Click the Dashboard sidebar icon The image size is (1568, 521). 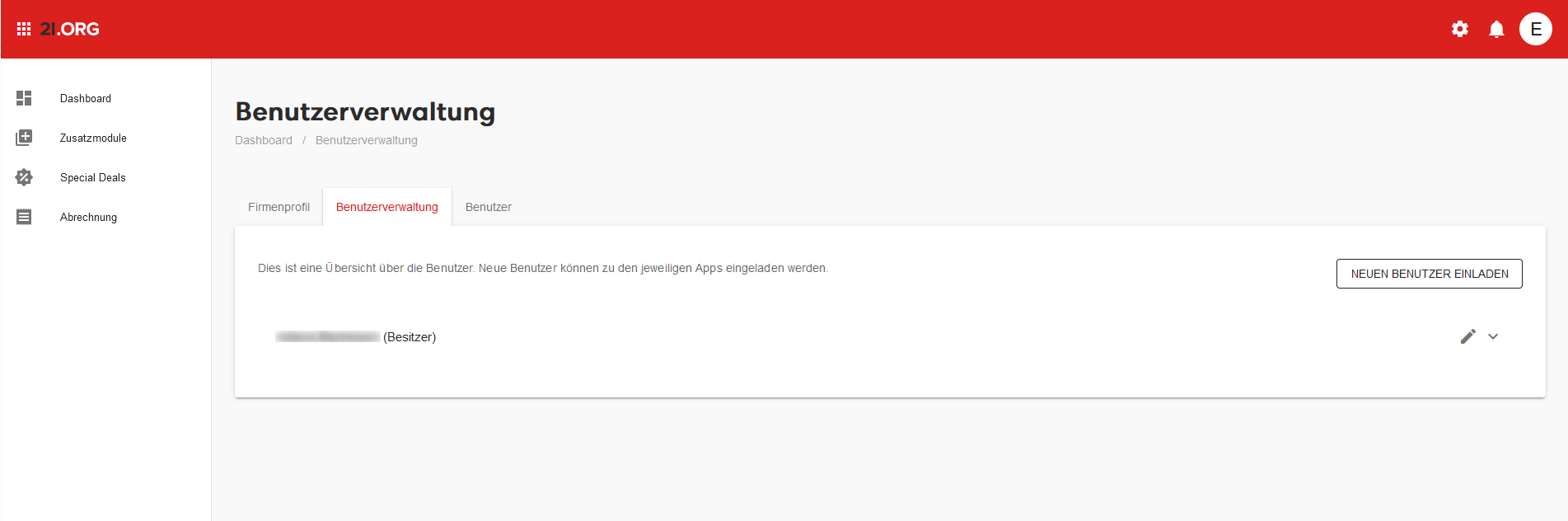tap(24, 98)
